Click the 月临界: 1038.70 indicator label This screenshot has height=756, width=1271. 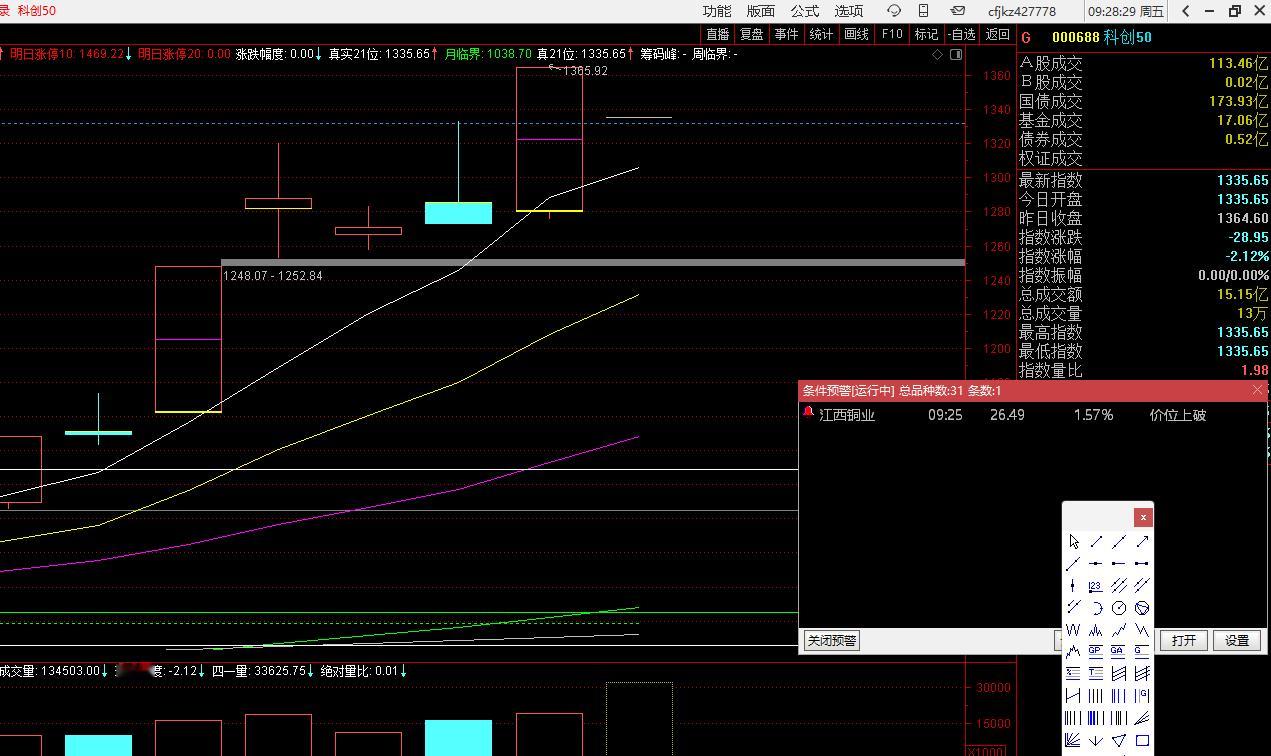click(x=488, y=54)
